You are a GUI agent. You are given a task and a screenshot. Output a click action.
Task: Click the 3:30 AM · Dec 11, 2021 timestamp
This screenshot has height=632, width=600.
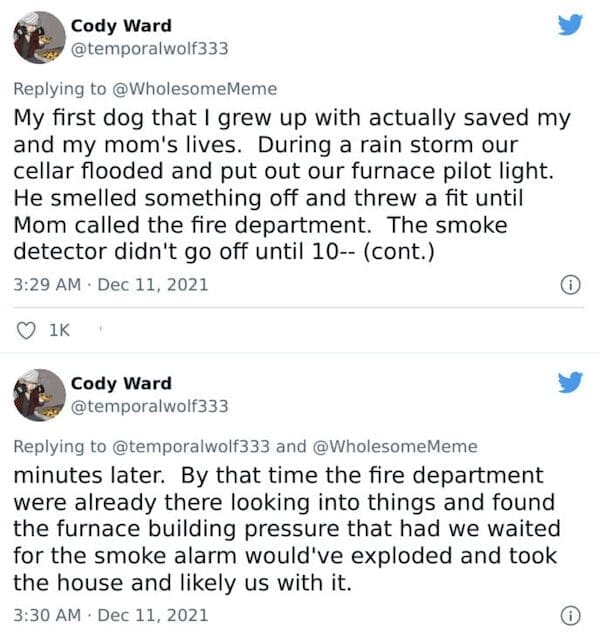coord(110,613)
